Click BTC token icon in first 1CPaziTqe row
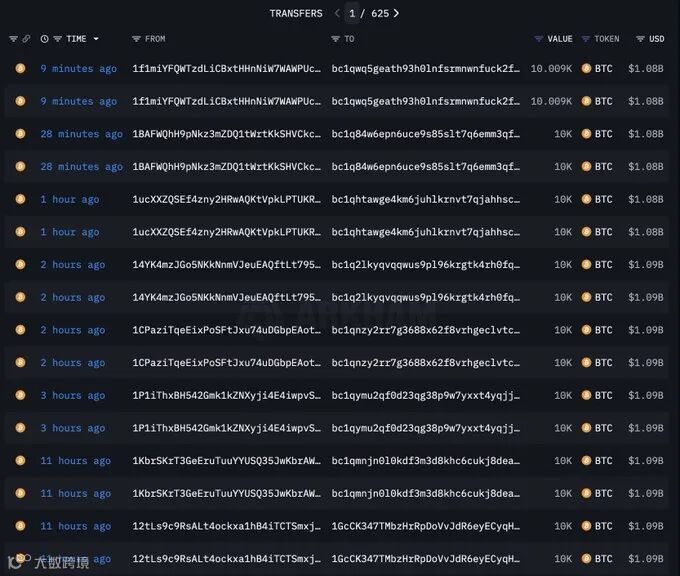The height and width of the screenshot is (576, 680). (x=586, y=330)
